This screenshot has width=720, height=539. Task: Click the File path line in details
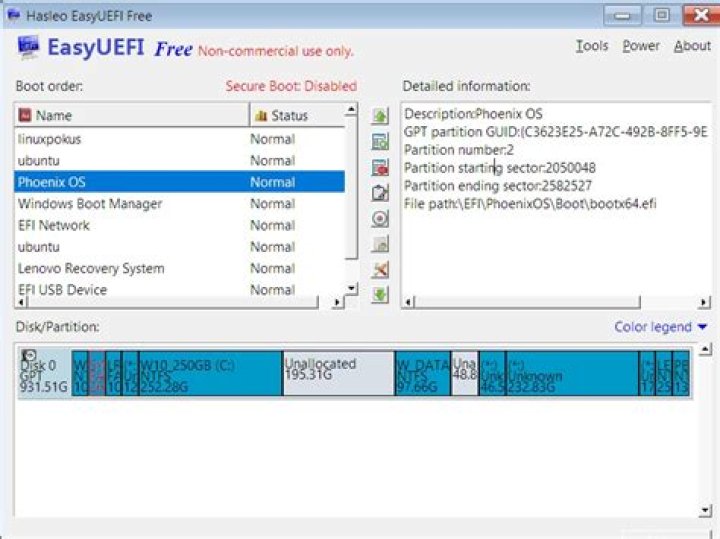coord(530,204)
